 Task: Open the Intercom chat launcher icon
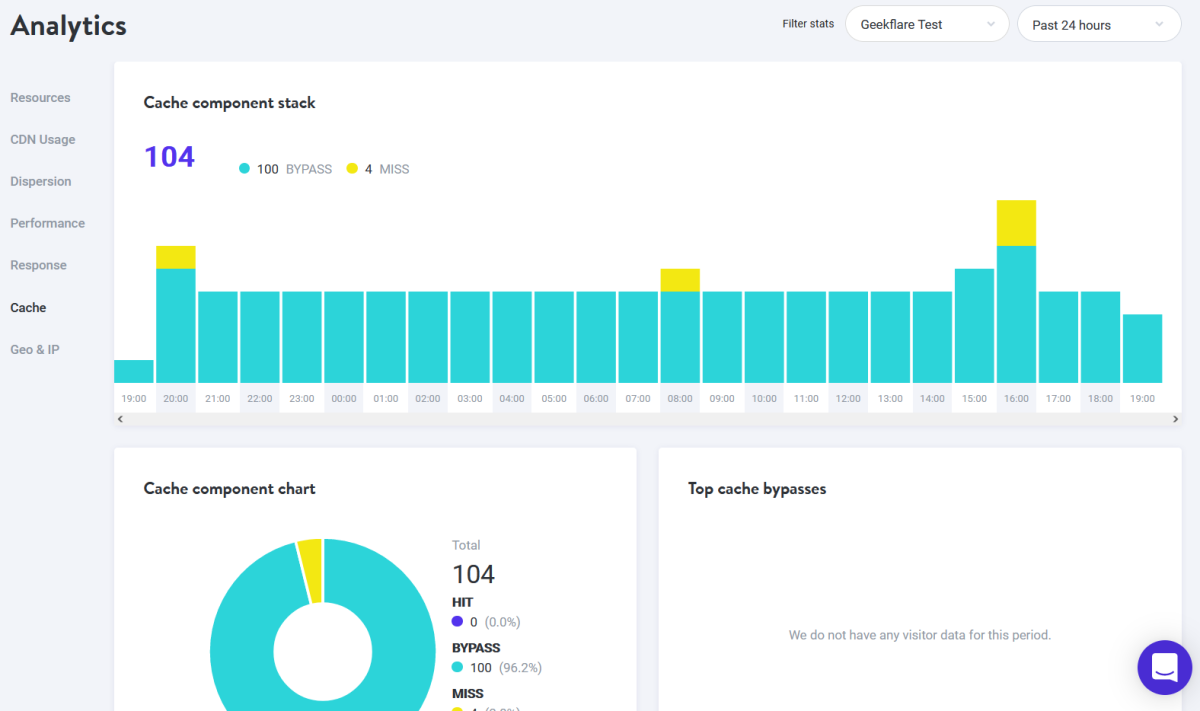1164,667
